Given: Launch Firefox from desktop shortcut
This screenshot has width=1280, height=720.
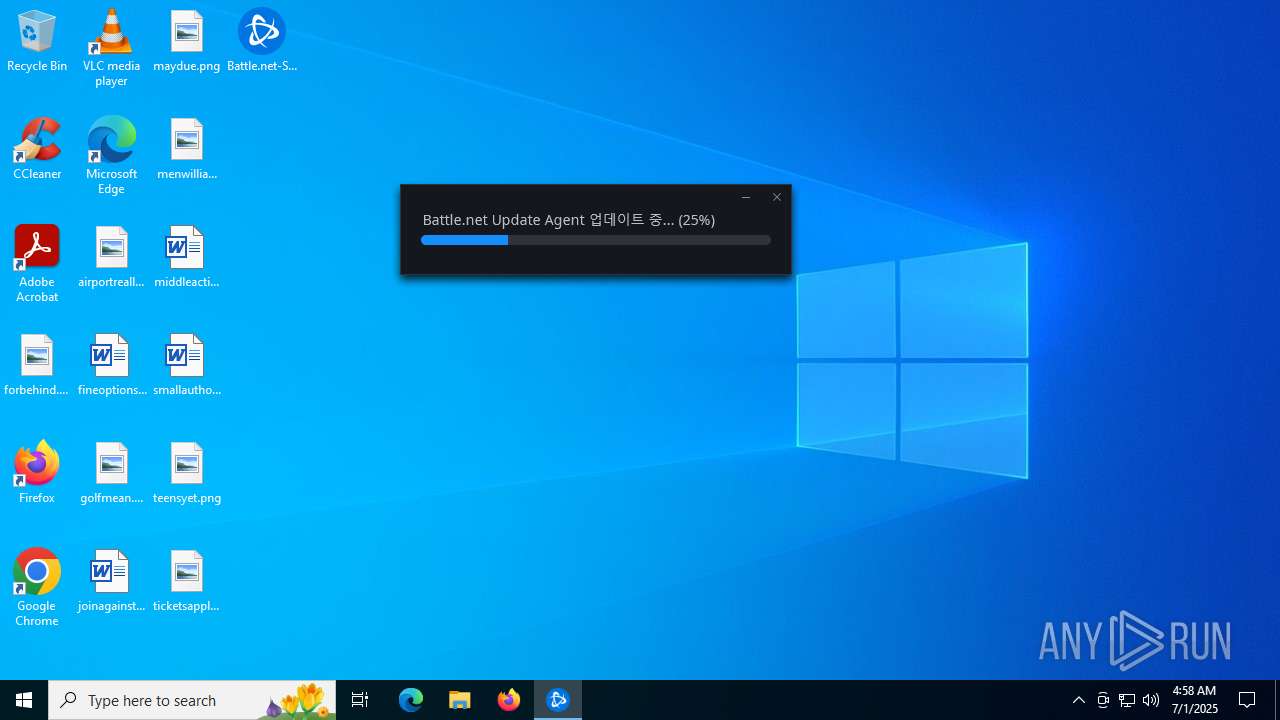Looking at the screenshot, I should [x=37, y=473].
